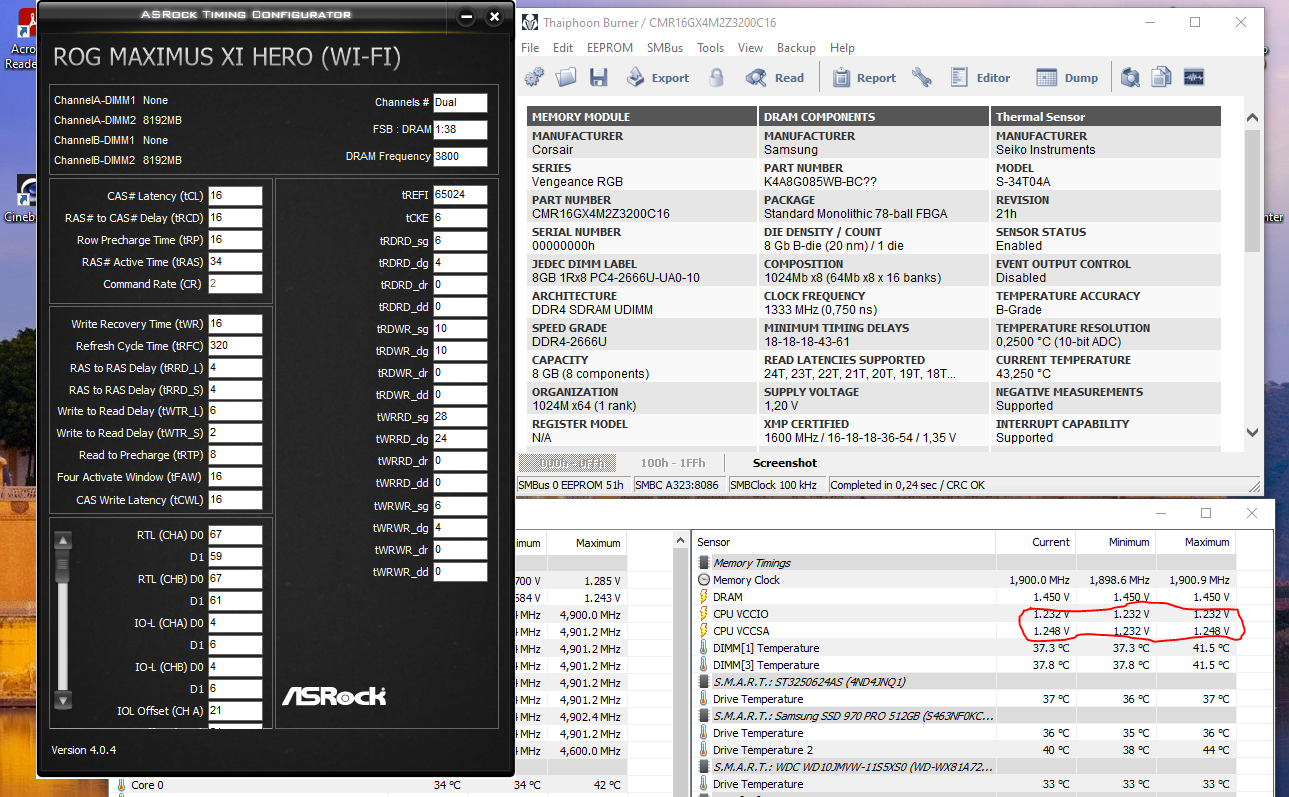This screenshot has height=797, width=1289.
Task: Click the Sensor column header
Action: point(843,542)
